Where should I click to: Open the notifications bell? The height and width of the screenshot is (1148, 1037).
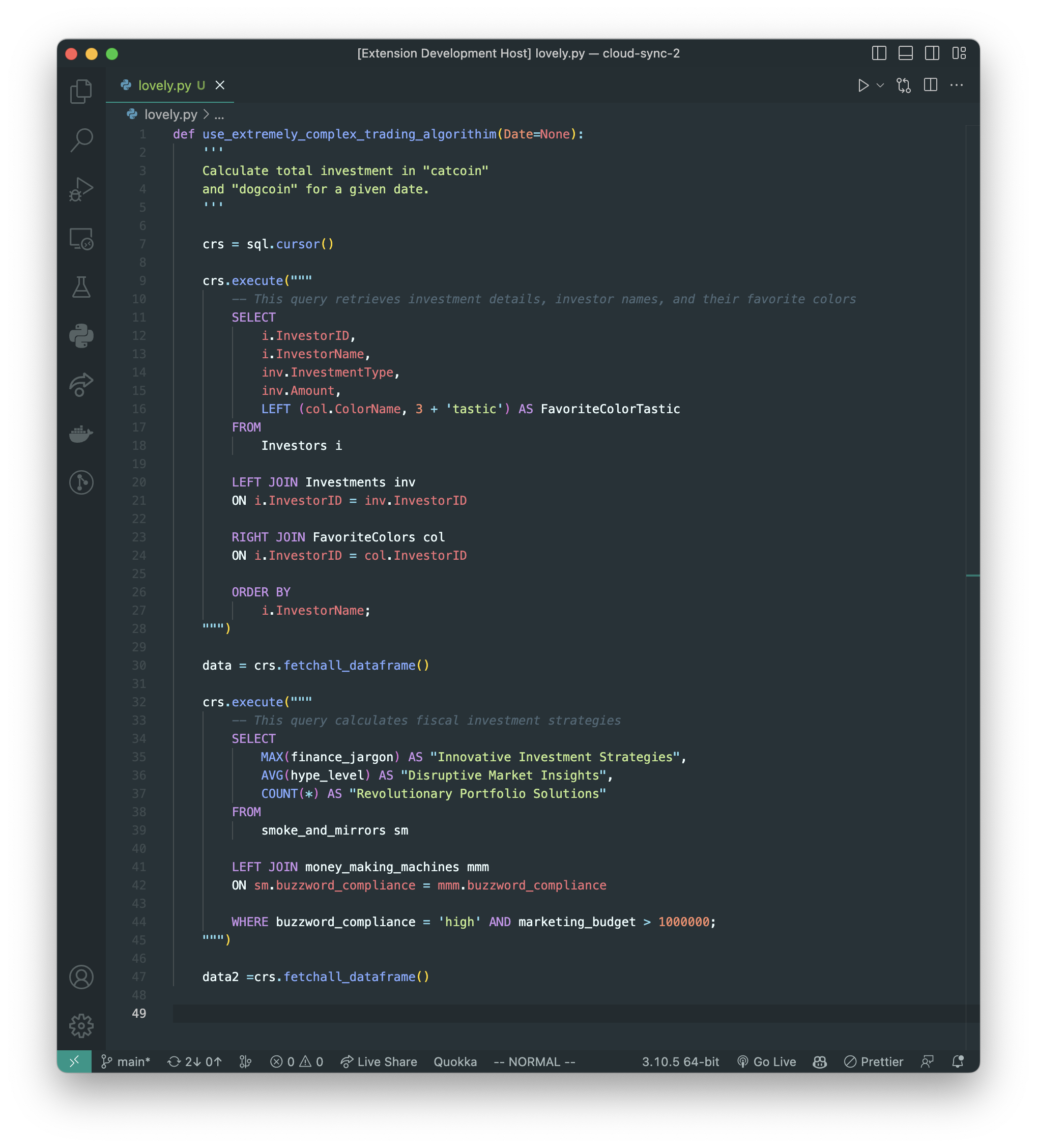pos(957,1061)
